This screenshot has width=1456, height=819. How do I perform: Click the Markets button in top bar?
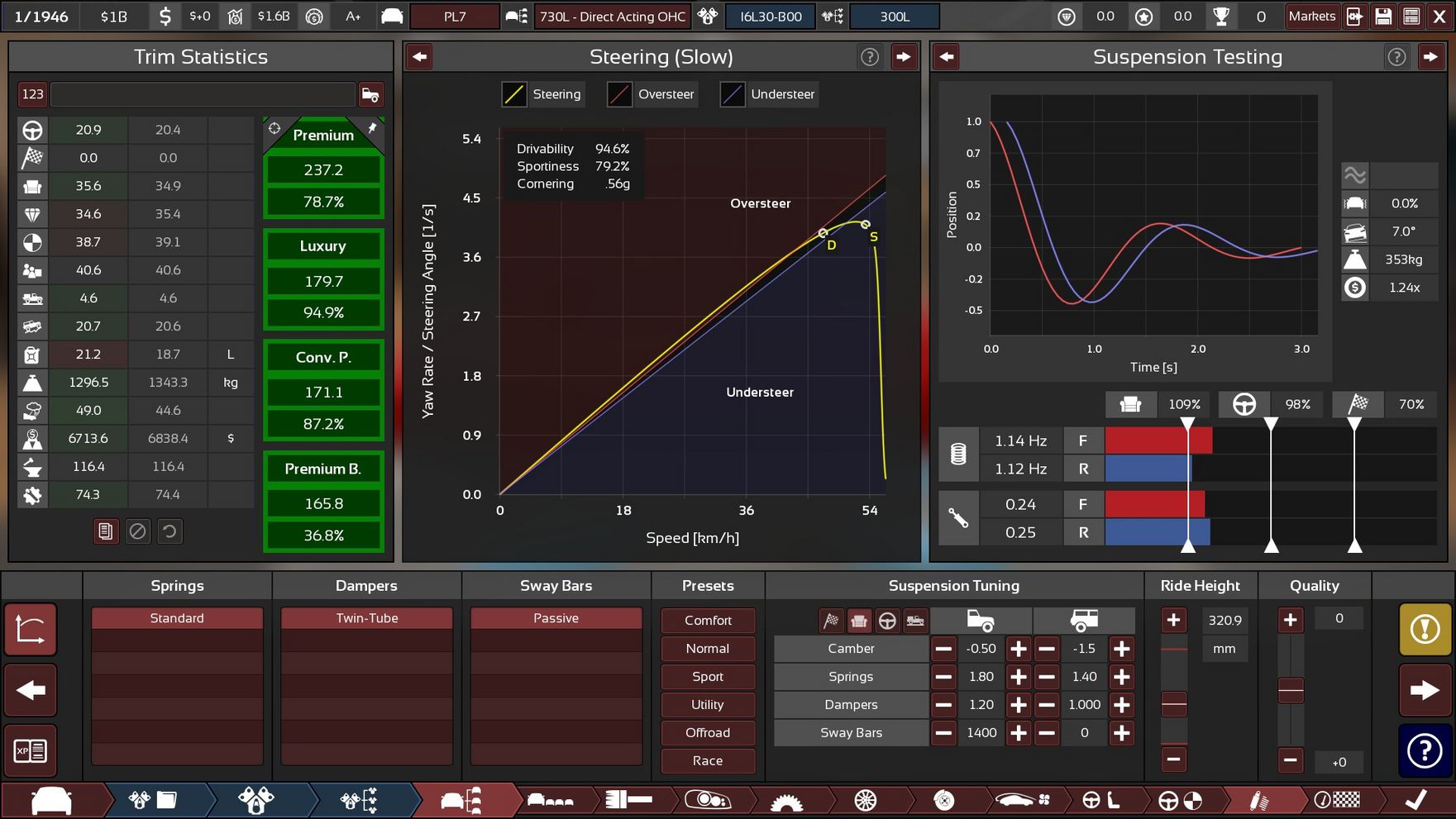click(x=1311, y=17)
